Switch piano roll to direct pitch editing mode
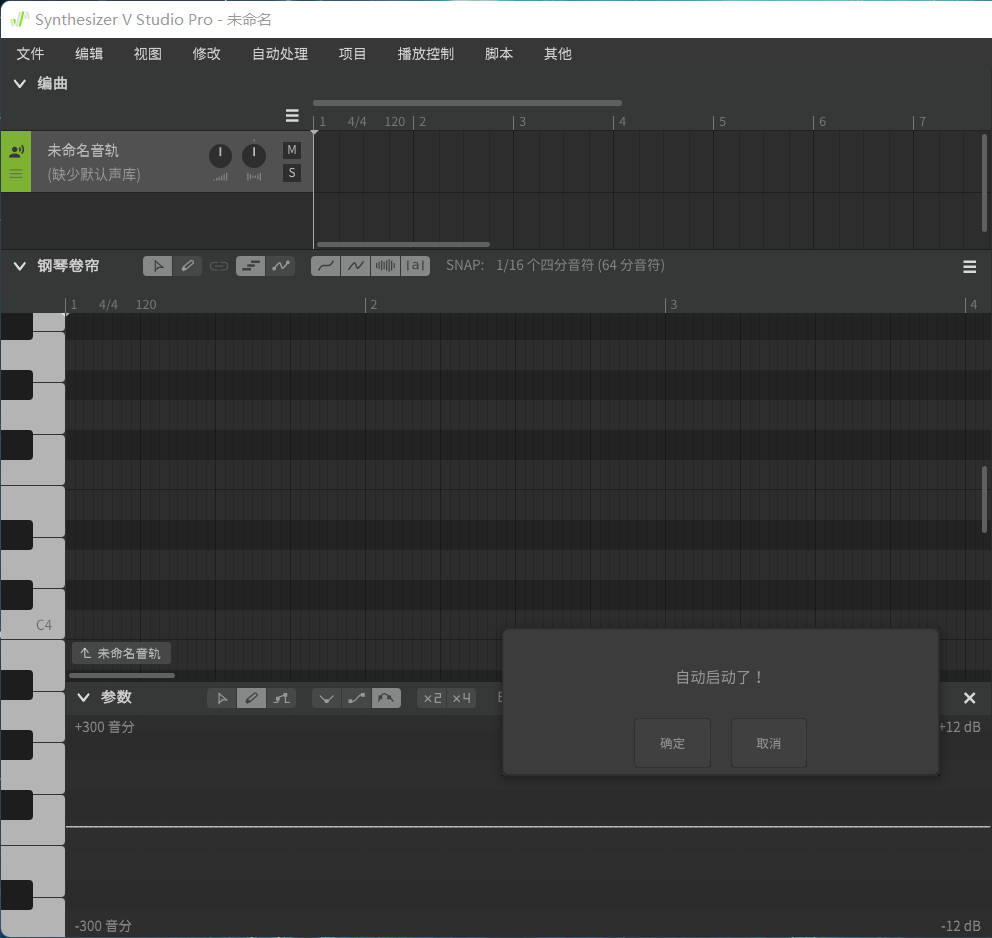The width and height of the screenshot is (992, 938). coord(281,266)
